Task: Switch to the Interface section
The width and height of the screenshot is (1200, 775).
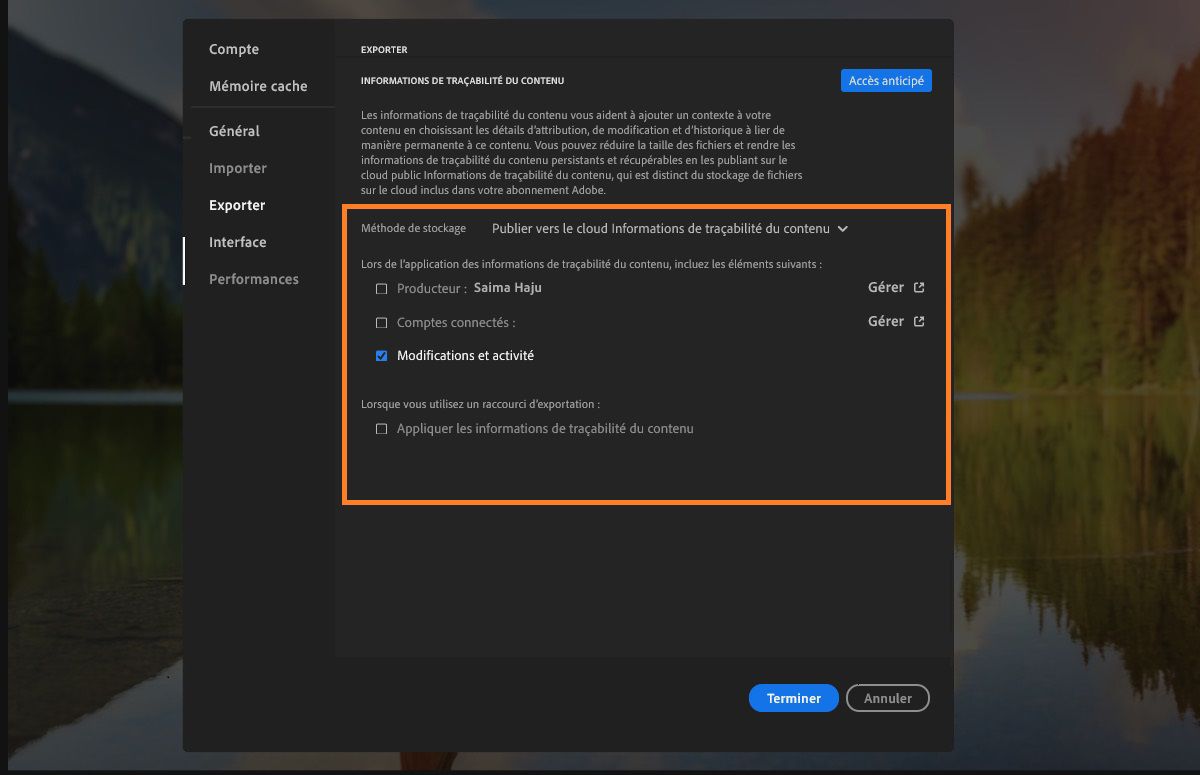Action: tap(237, 242)
